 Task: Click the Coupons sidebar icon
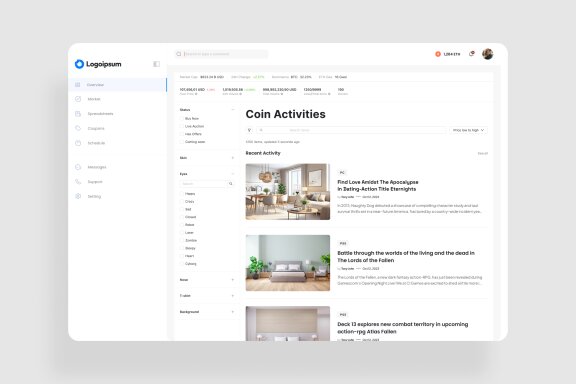pyautogui.click(x=78, y=129)
